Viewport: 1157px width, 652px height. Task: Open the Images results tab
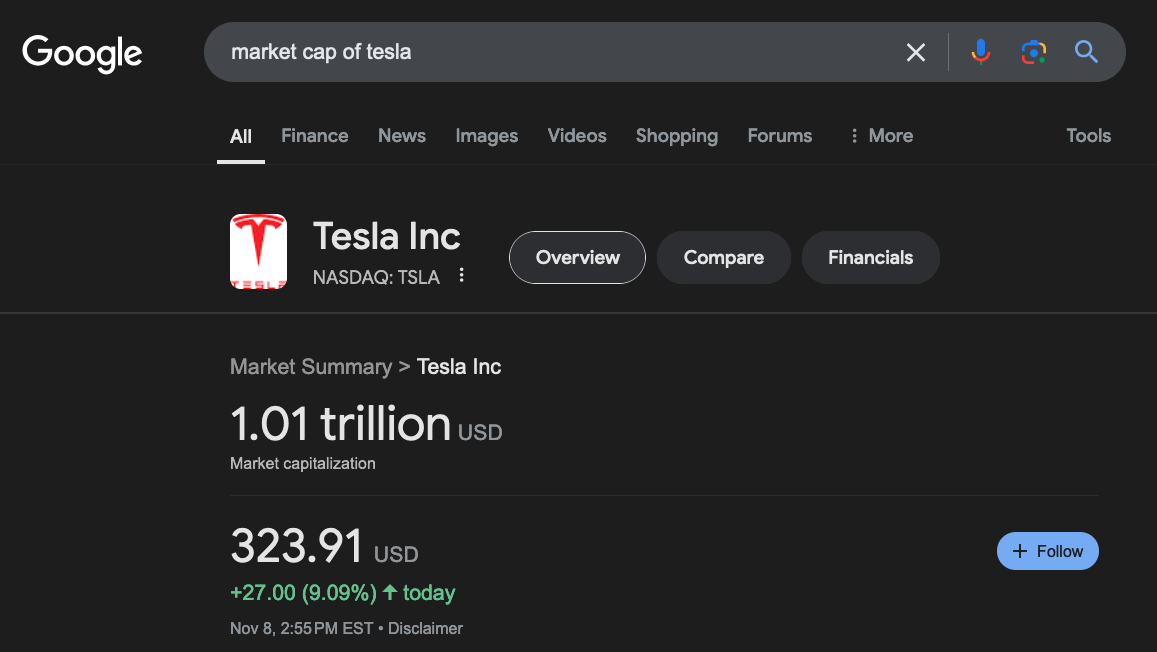point(486,136)
